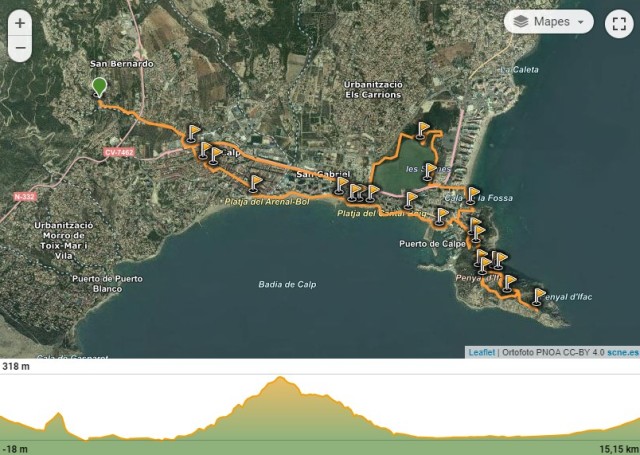Click the waypoint flag at Penyal d'Ifac tip
This screenshot has height=455, width=640.
point(538,297)
